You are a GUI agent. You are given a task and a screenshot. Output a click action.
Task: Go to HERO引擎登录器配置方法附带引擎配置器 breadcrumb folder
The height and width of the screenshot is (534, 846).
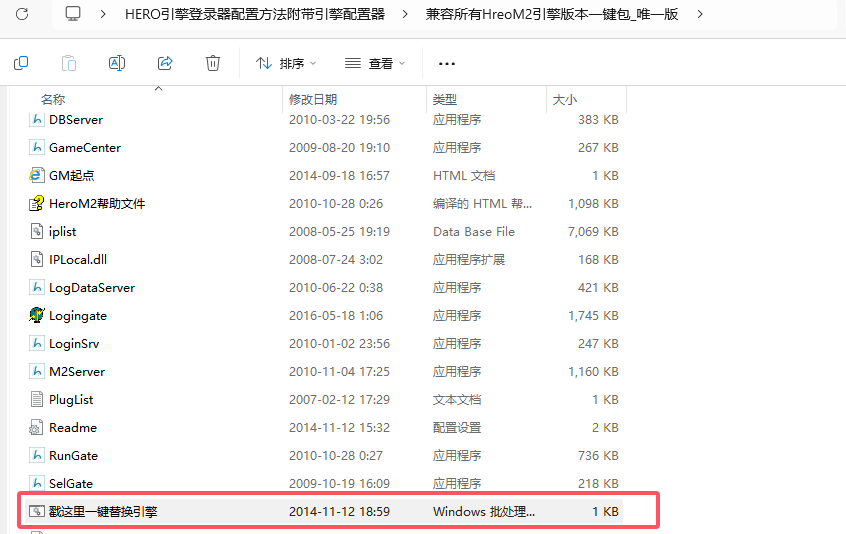(x=255, y=15)
